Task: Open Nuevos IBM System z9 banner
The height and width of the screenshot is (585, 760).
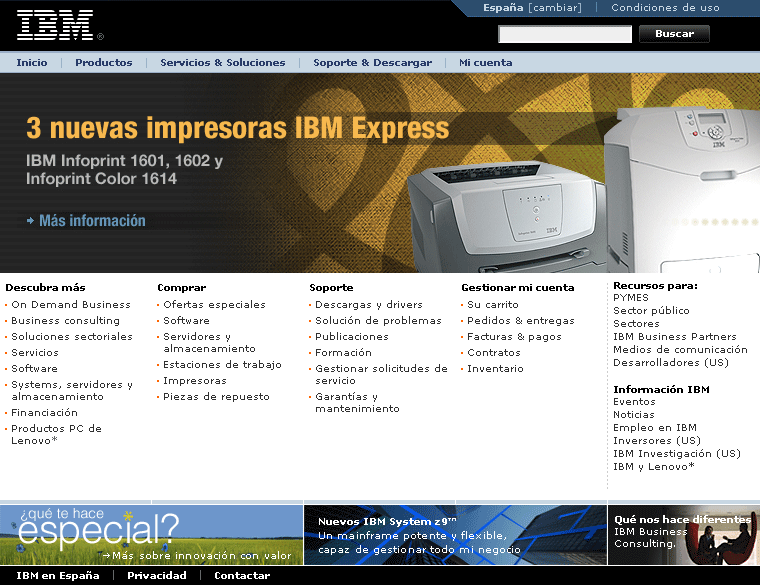Action: 455,535
